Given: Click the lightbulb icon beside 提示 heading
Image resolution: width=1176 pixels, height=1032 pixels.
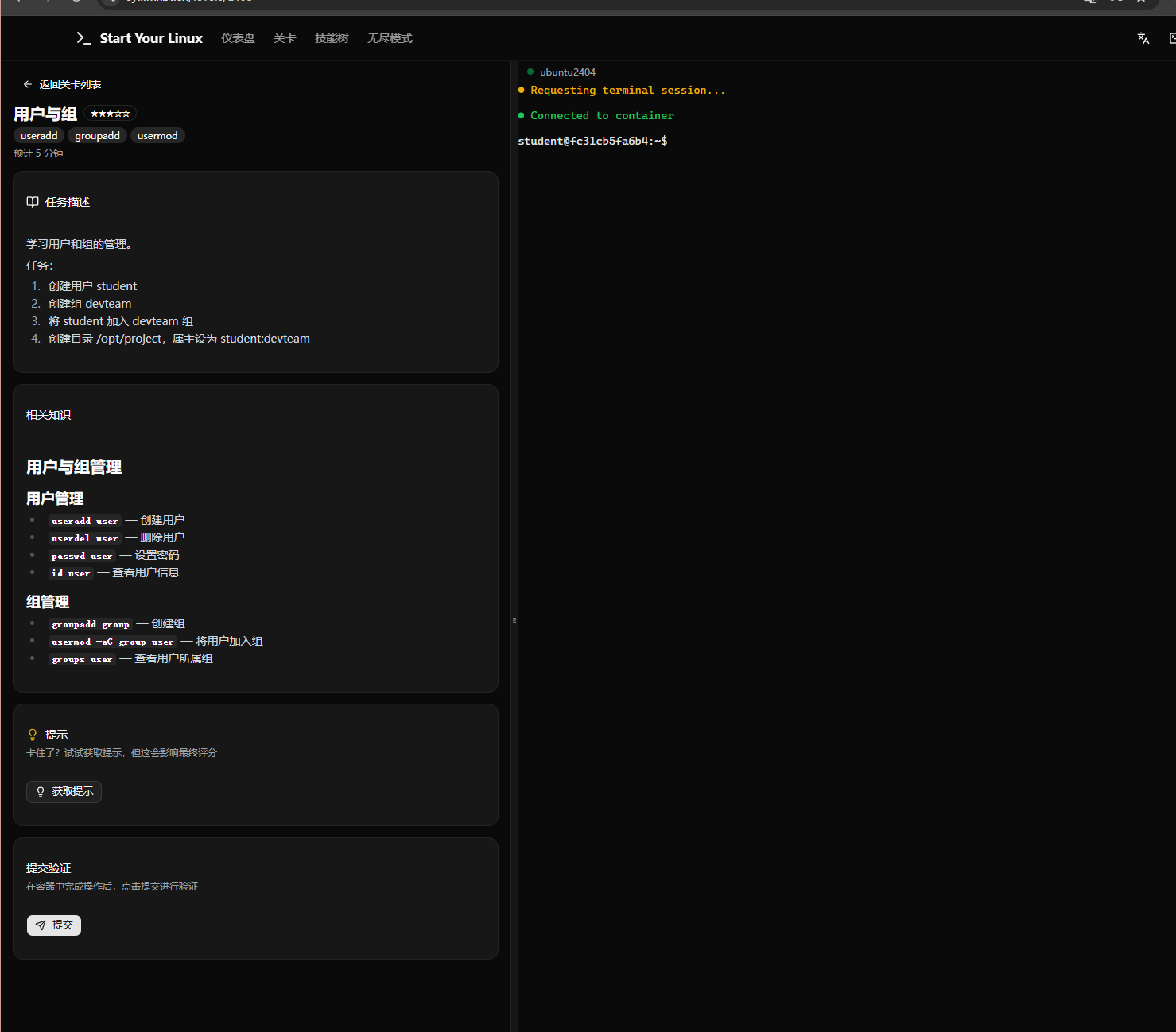Looking at the screenshot, I should 33,735.
